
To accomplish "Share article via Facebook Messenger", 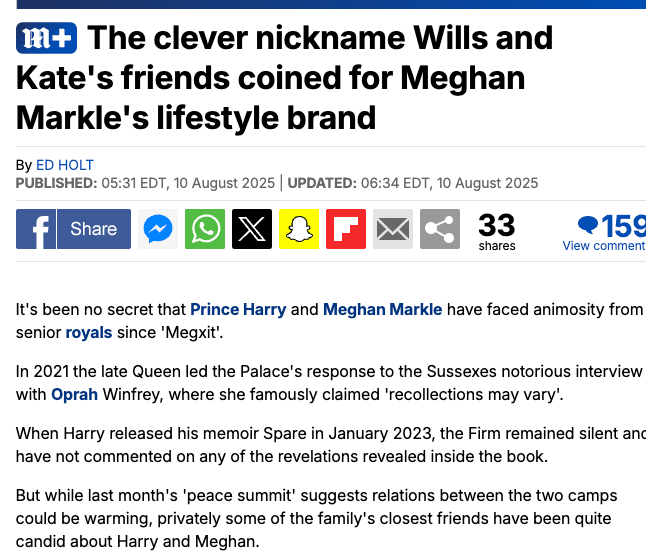I will (158, 229).
